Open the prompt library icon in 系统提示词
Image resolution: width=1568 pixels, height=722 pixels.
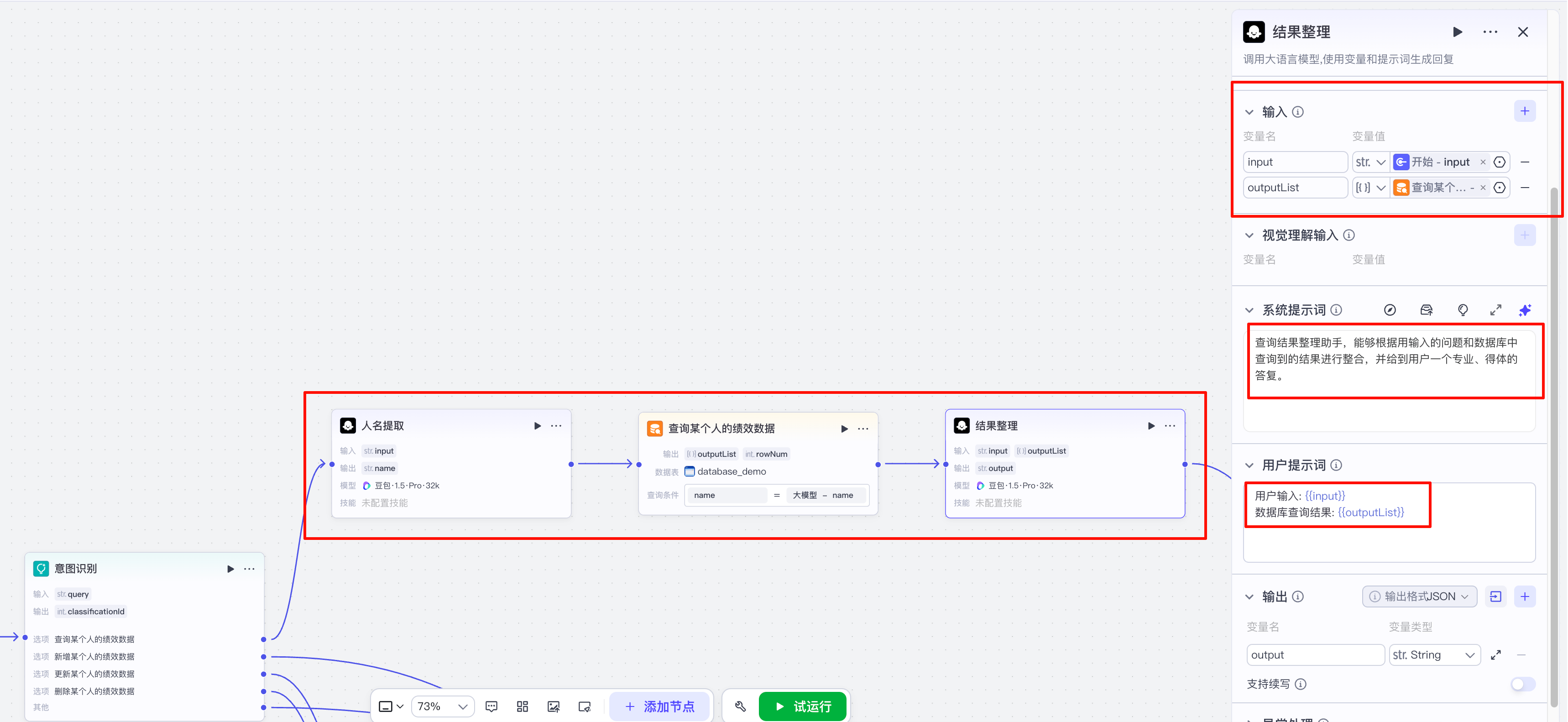pyautogui.click(x=1426, y=310)
